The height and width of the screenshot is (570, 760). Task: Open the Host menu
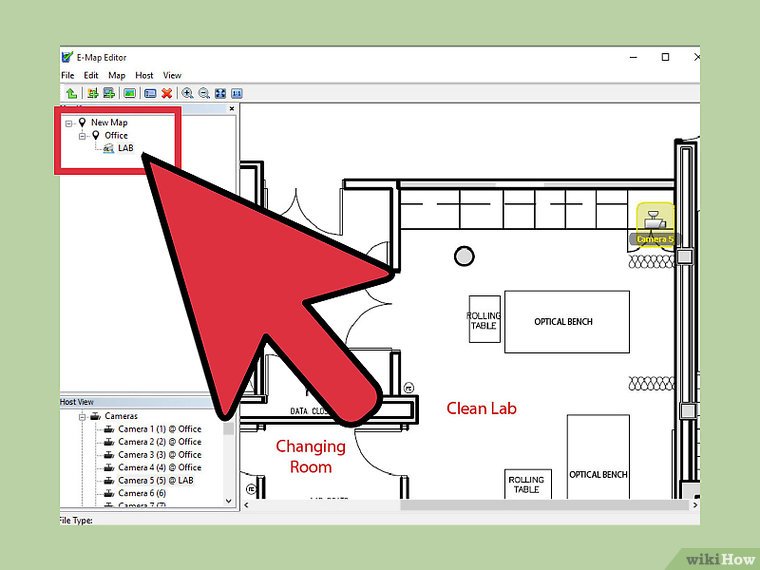tap(144, 75)
